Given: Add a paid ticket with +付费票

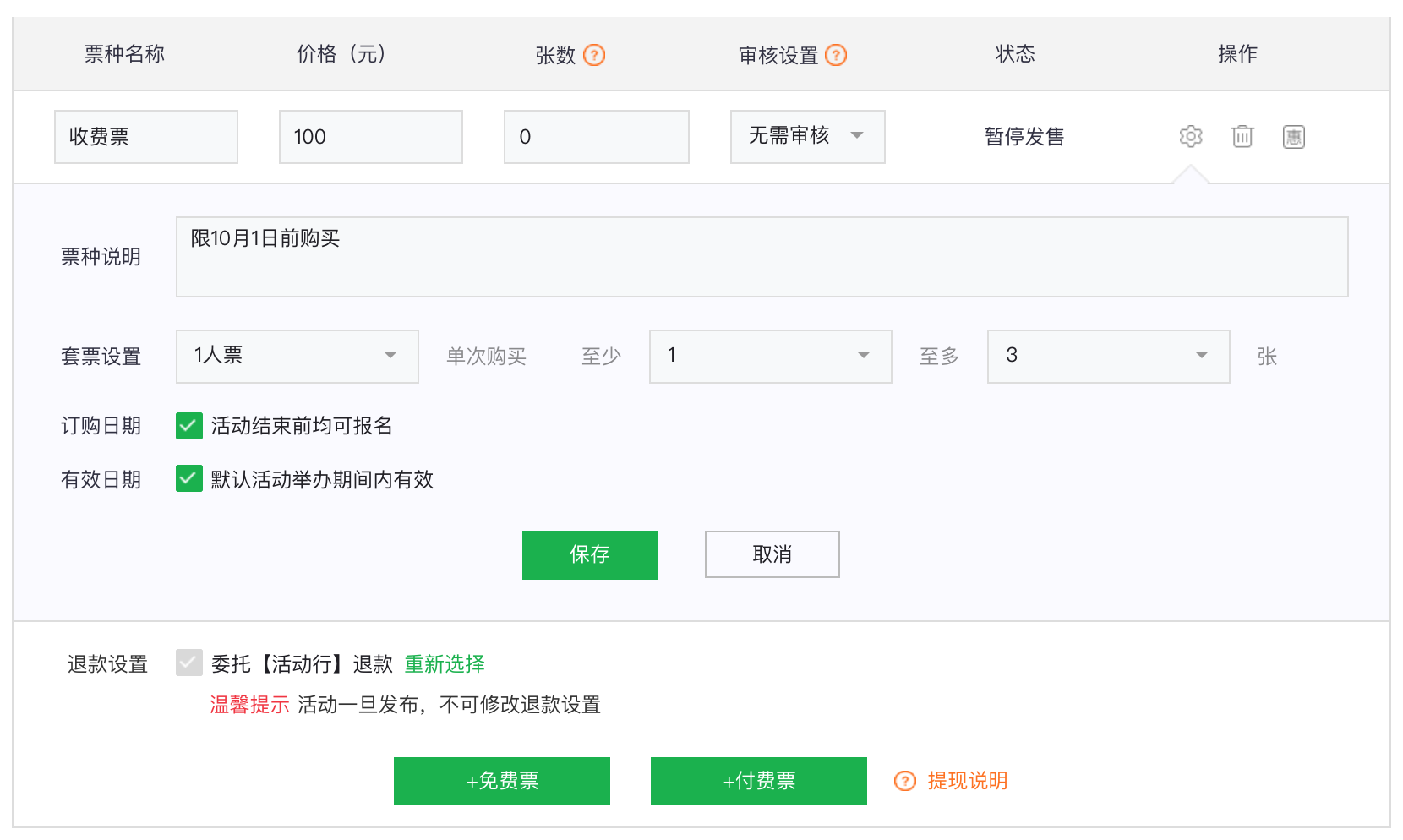Looking at the screenshot, I should pos(758,781).
